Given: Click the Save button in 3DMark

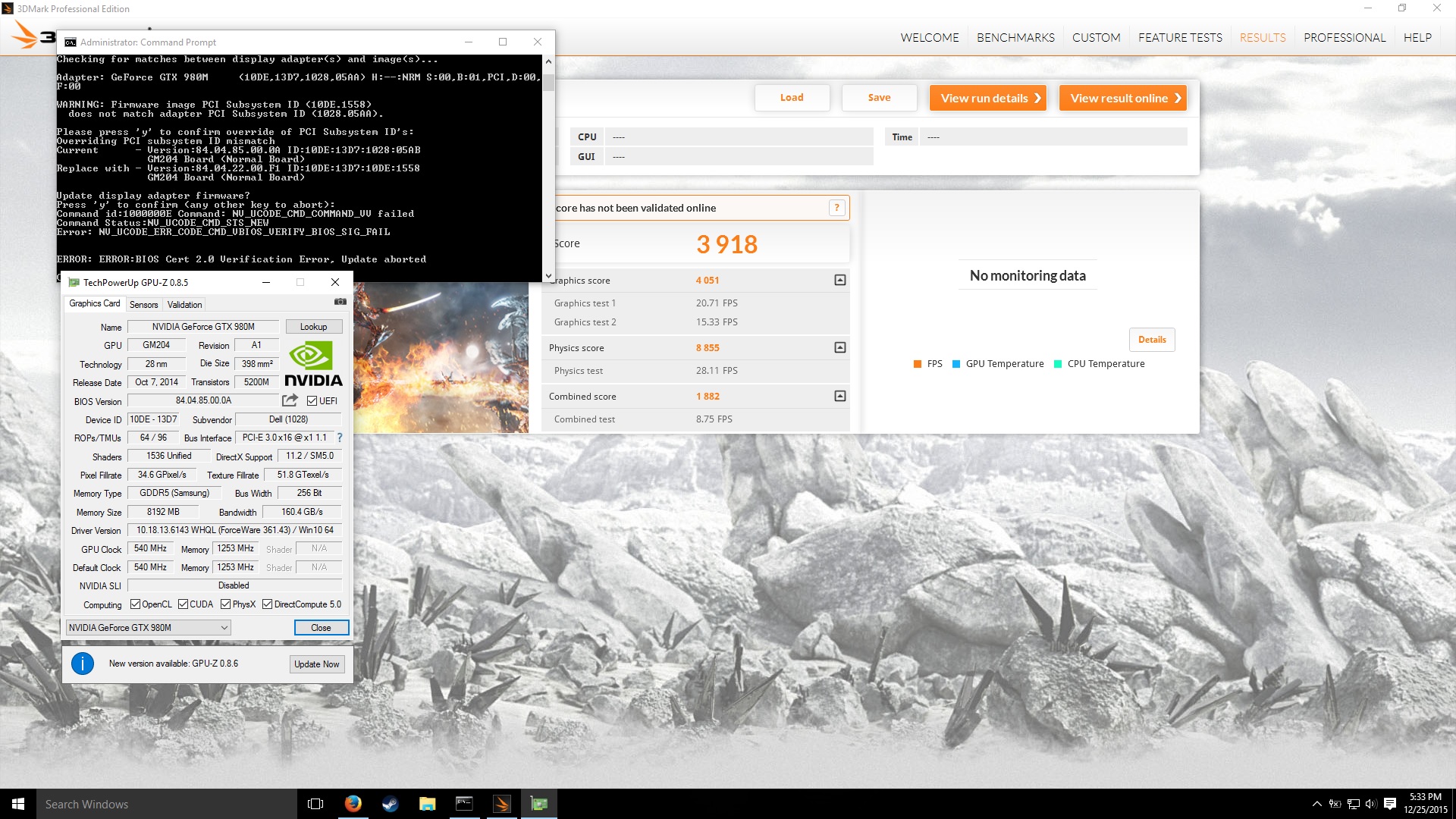Looking at the screenshot, I should [879, 98].
